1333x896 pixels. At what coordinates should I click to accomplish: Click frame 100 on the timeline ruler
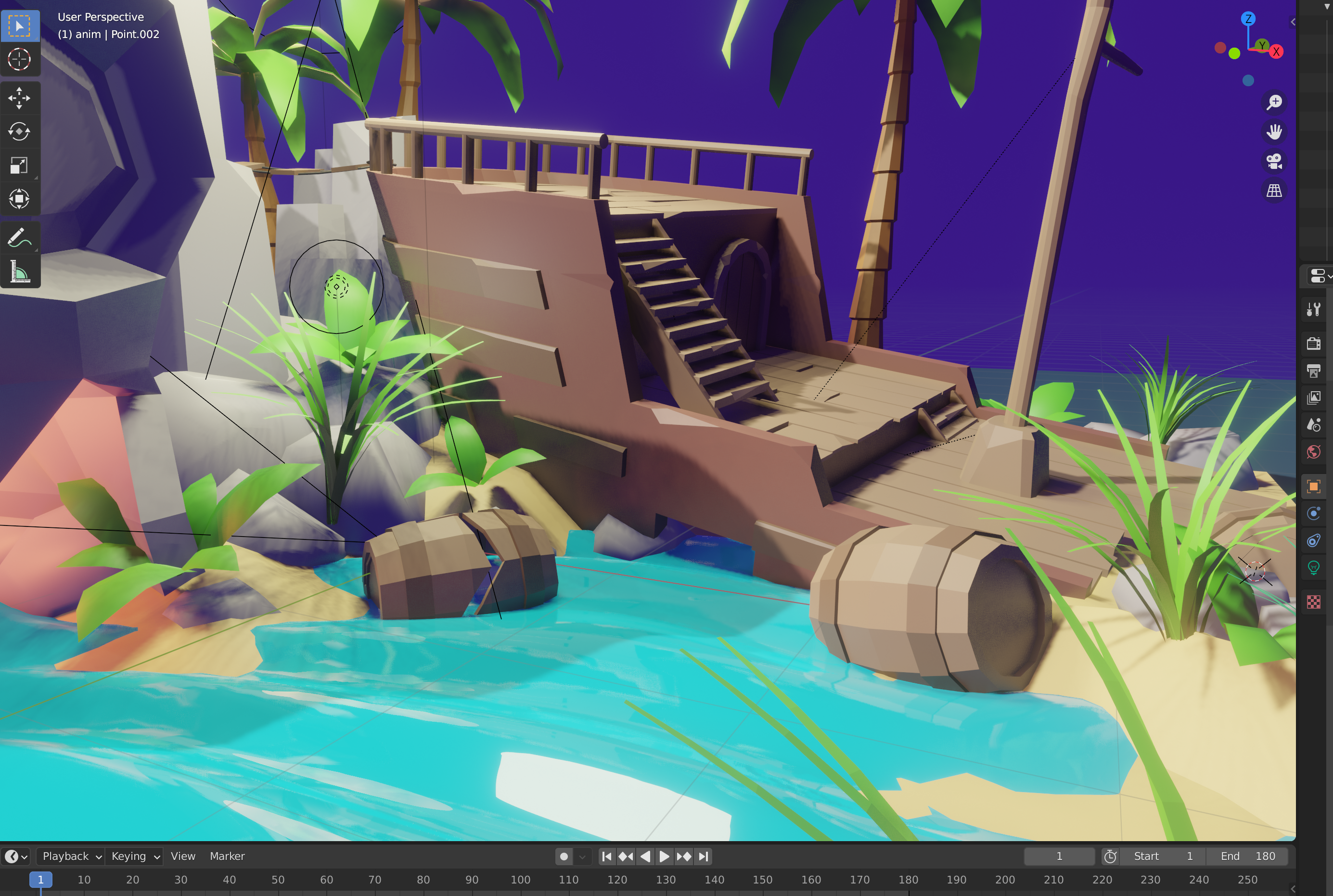[x=521, y=880]
